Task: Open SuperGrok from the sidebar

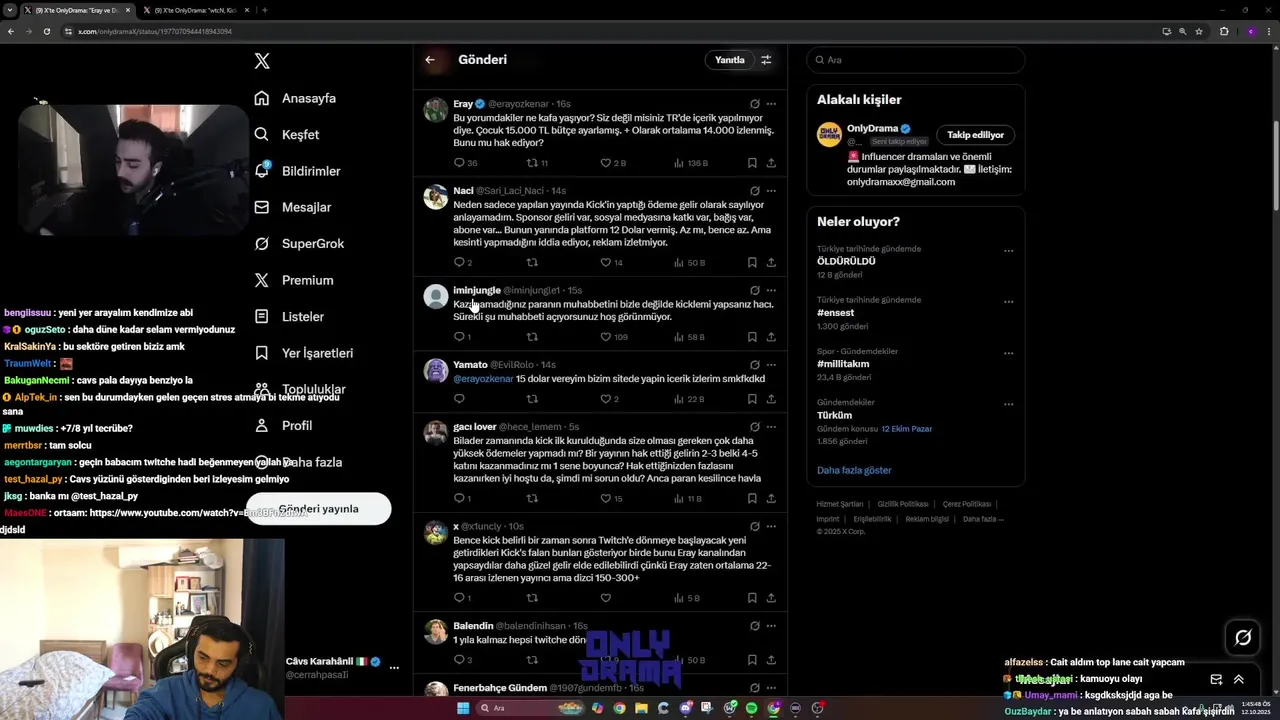Action: pyautogui.click(x=299, y=243)
